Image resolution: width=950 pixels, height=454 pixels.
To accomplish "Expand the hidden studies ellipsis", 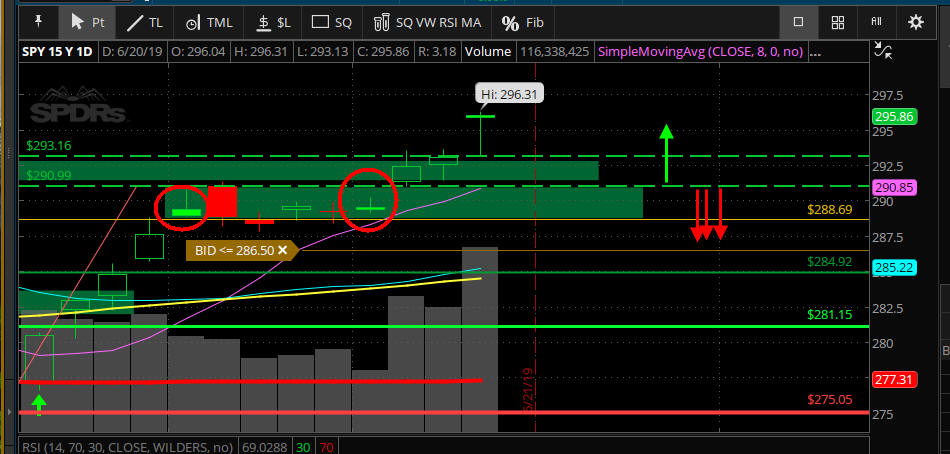I will (x=815, y=53).
